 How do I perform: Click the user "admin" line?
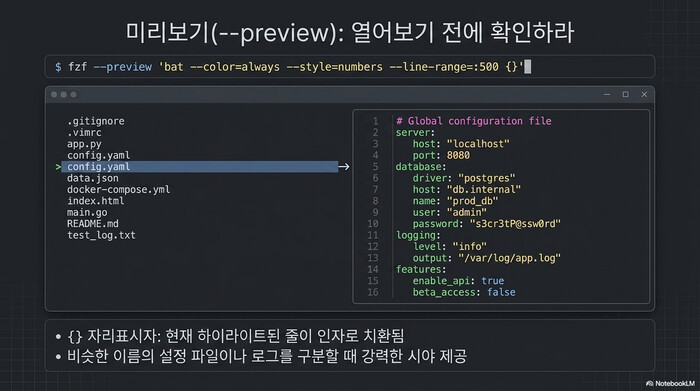[450, 212]
